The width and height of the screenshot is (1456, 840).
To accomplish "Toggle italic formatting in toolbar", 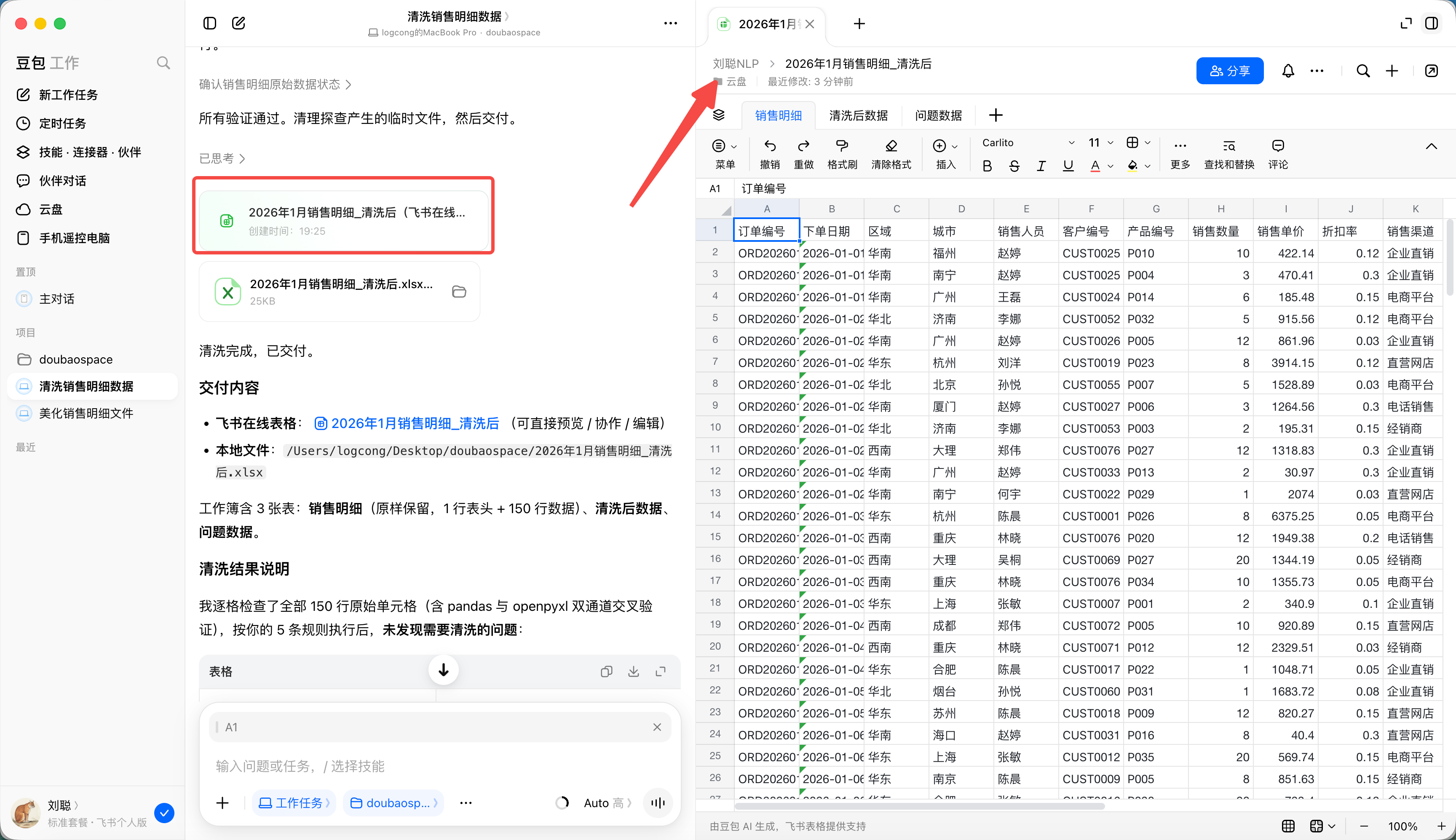I will (1041, 166).
